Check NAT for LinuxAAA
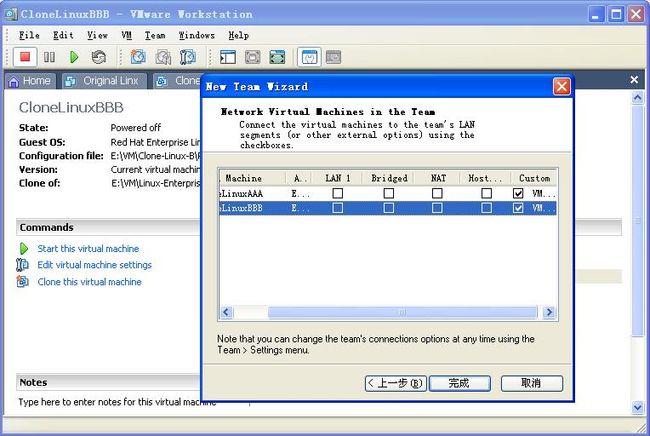The height and width of the screenshot is (436, 650). pos(437,194)
